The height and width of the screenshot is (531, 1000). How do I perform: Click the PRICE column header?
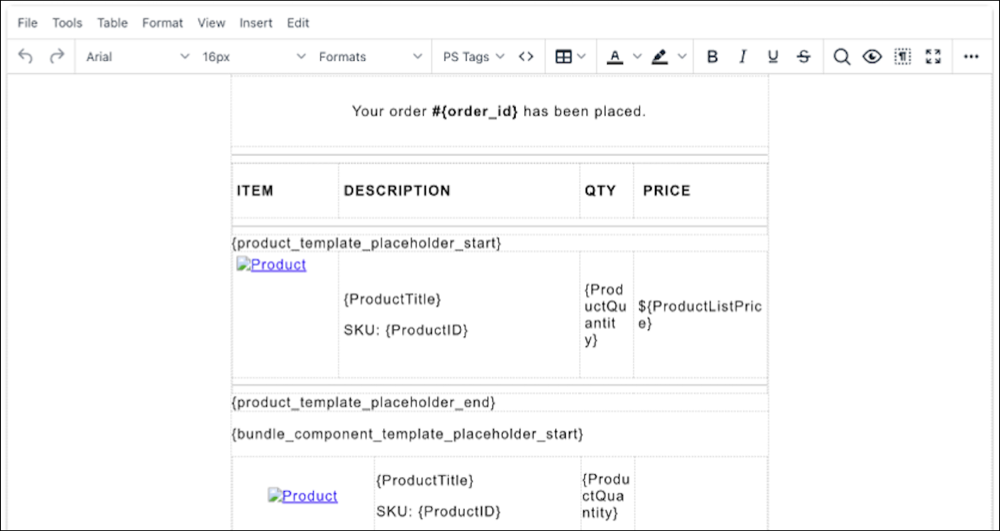(666, 191)
